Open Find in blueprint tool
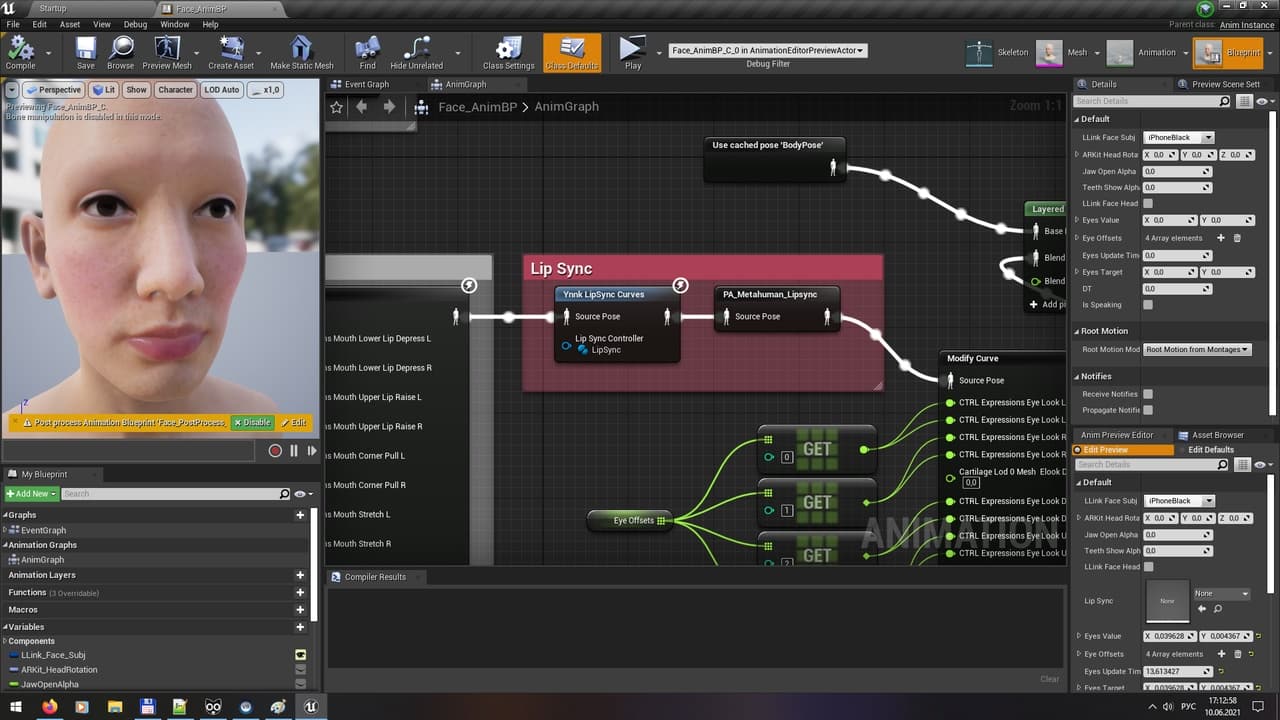This screenshot has height=720, width=1280. click(x=368, y=52)
